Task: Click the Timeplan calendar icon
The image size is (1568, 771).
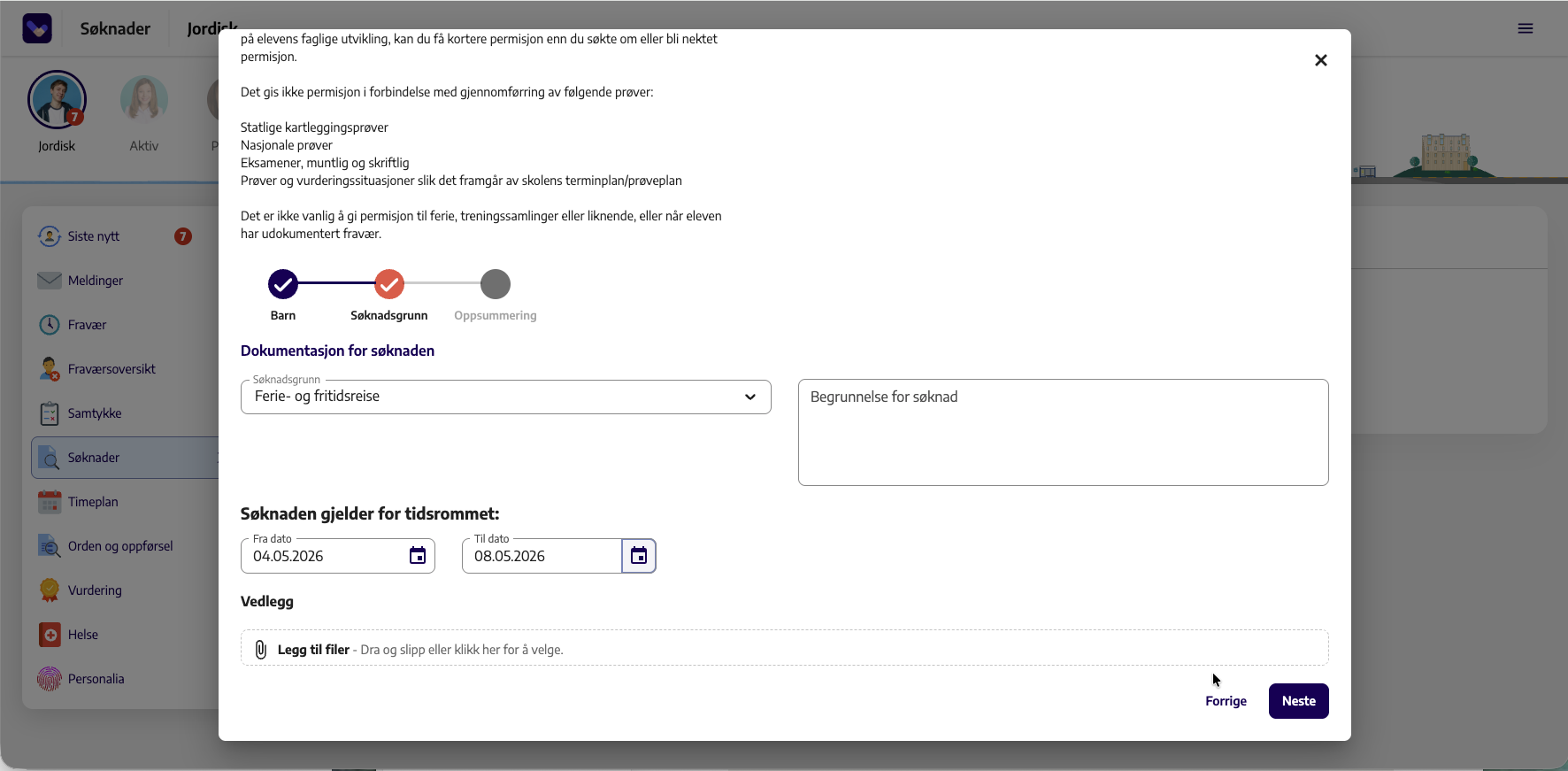Action: tap(50, 502)
